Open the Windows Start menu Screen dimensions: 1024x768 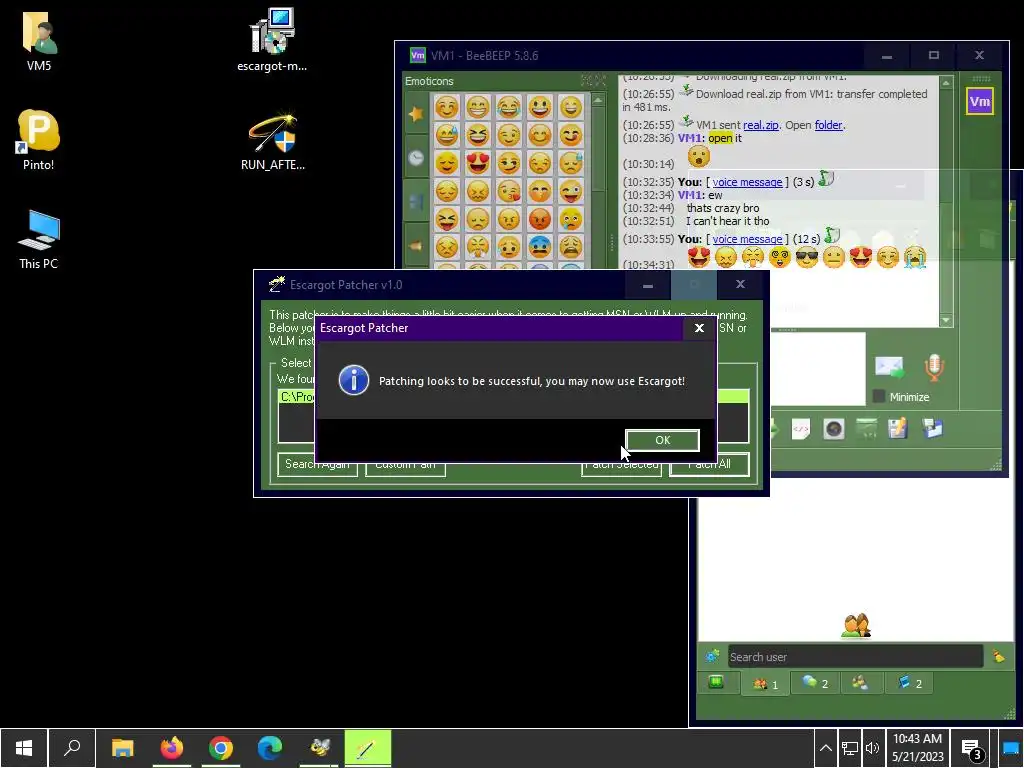(x=24, y=748)
